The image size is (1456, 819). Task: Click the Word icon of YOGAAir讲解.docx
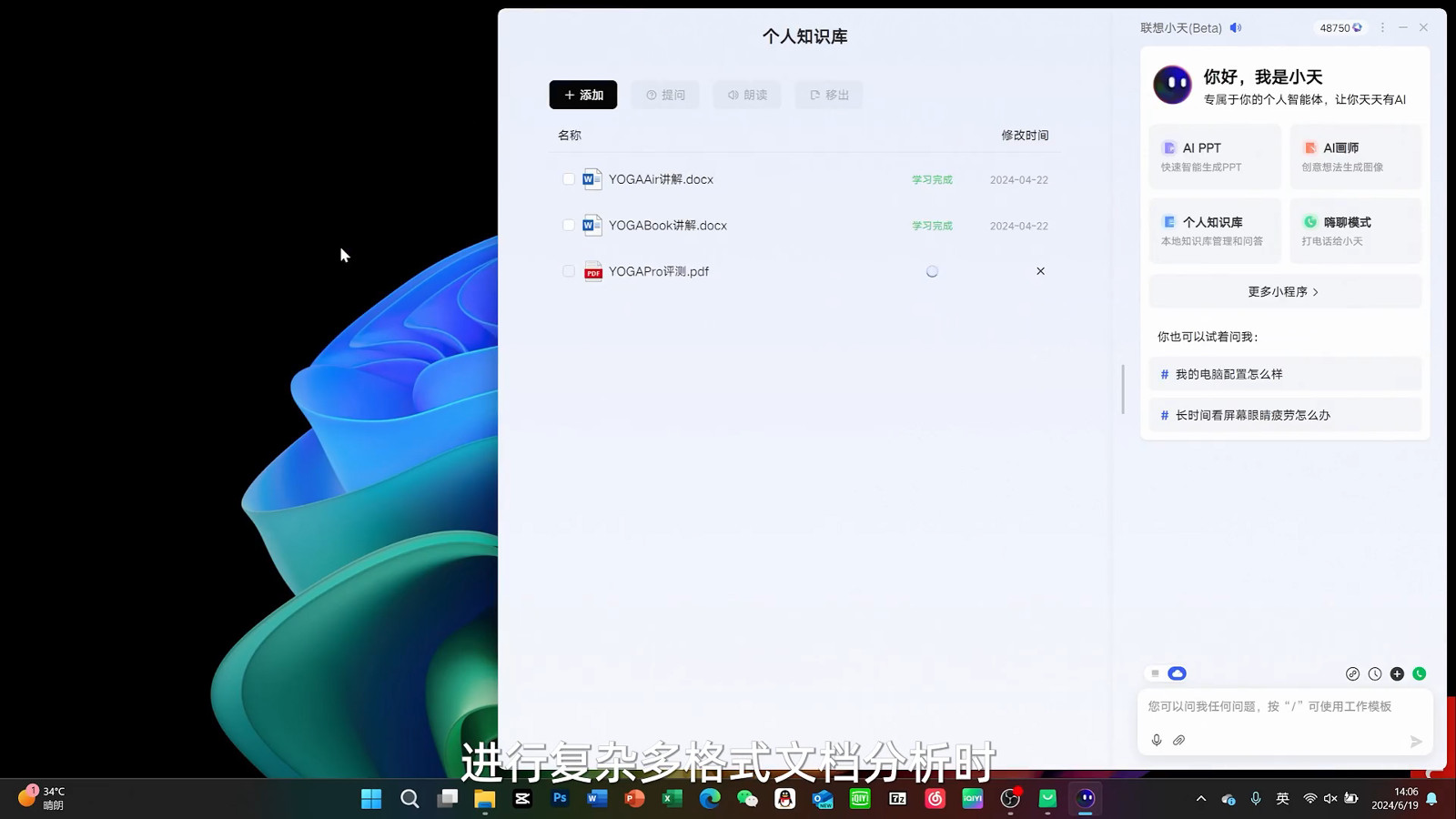[x=592, y=179]
